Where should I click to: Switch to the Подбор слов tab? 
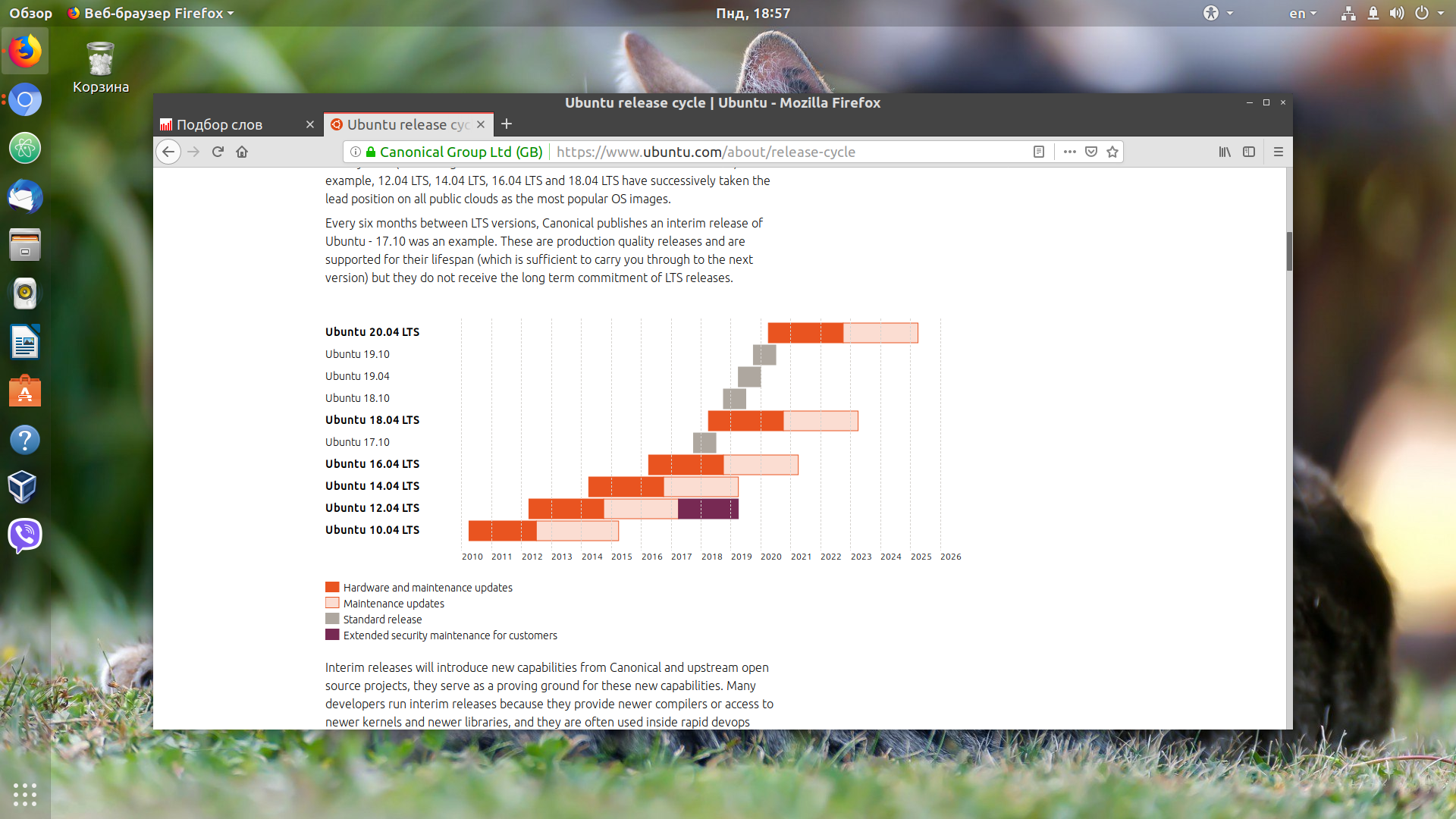(238, 124)
